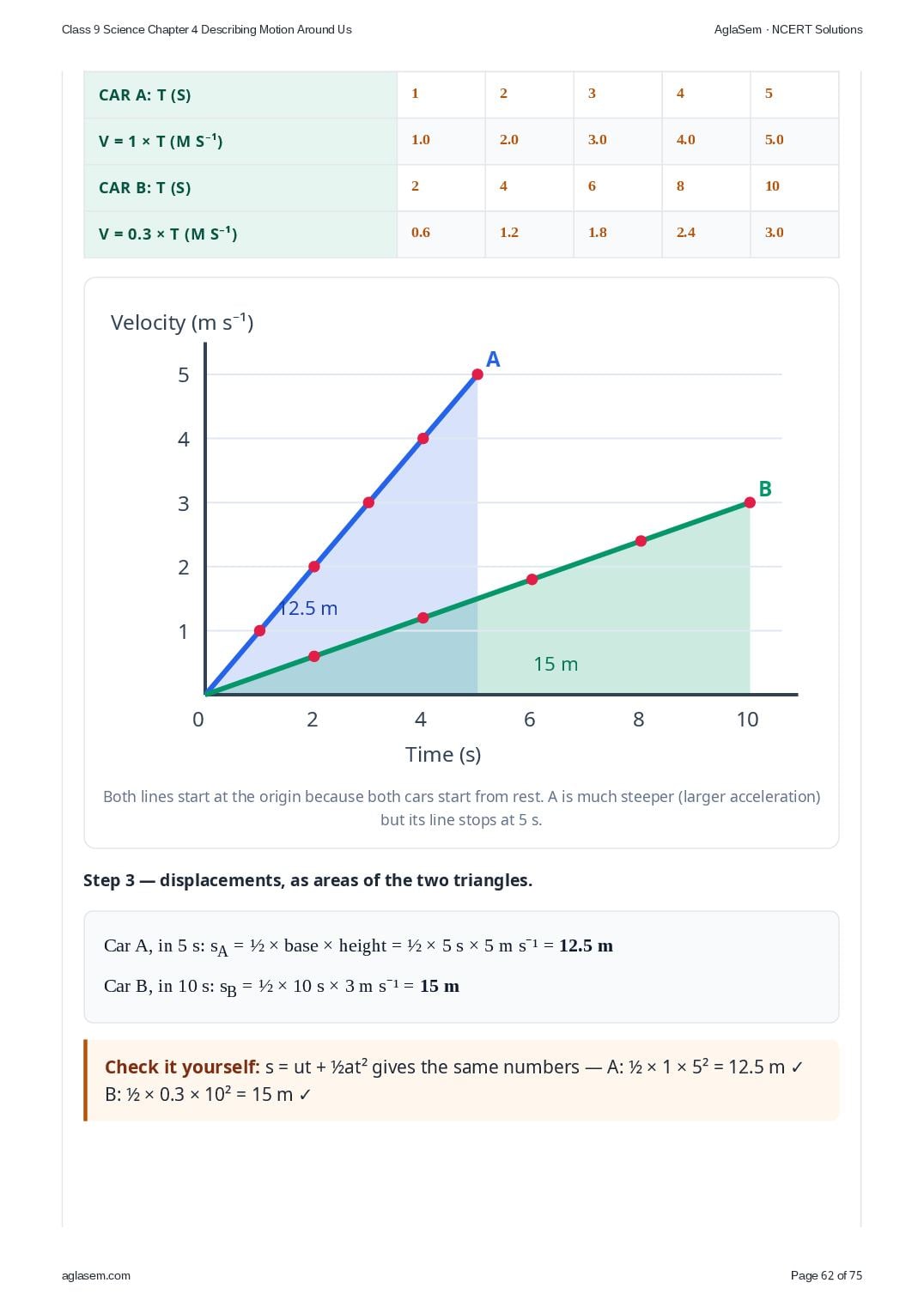
Task: Click the Velocity (m s⁻¹) axis title
Action: click(182, 322)
